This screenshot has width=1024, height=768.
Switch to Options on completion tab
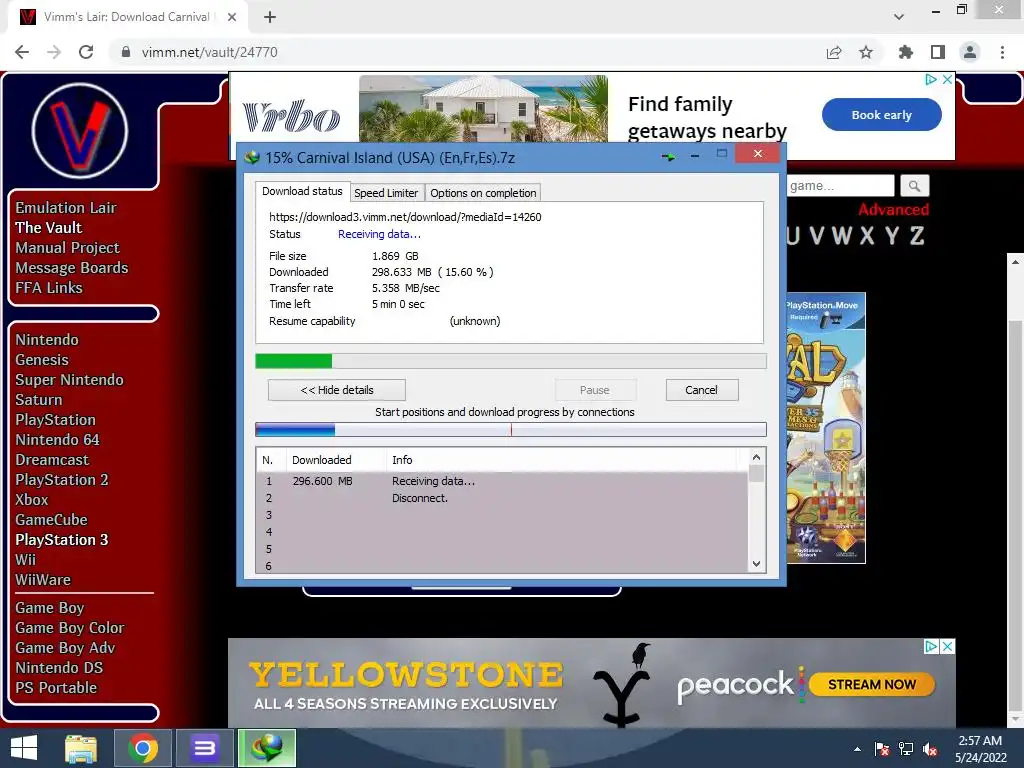483,193
